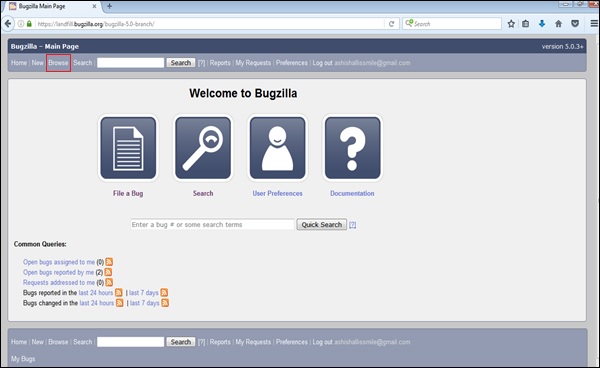Open 'Open bugs assigned to me' query
This screenshot has width=600, height=368.
(x=59, y=262)
